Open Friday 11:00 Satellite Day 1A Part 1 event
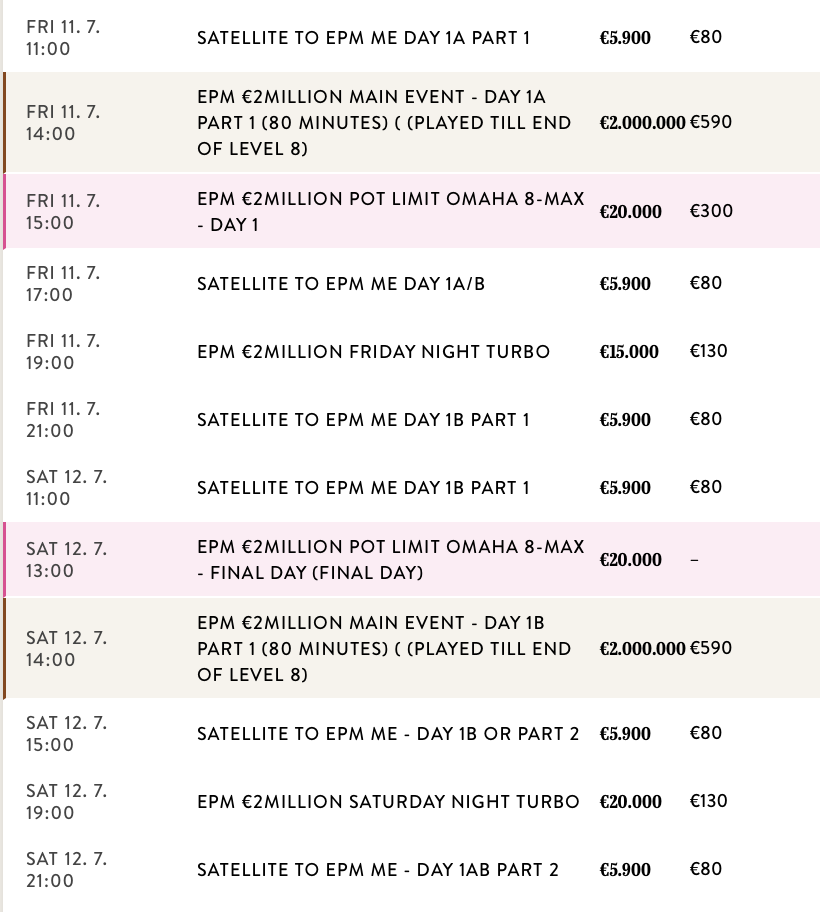820x912 pixels. tap(363, 38)
